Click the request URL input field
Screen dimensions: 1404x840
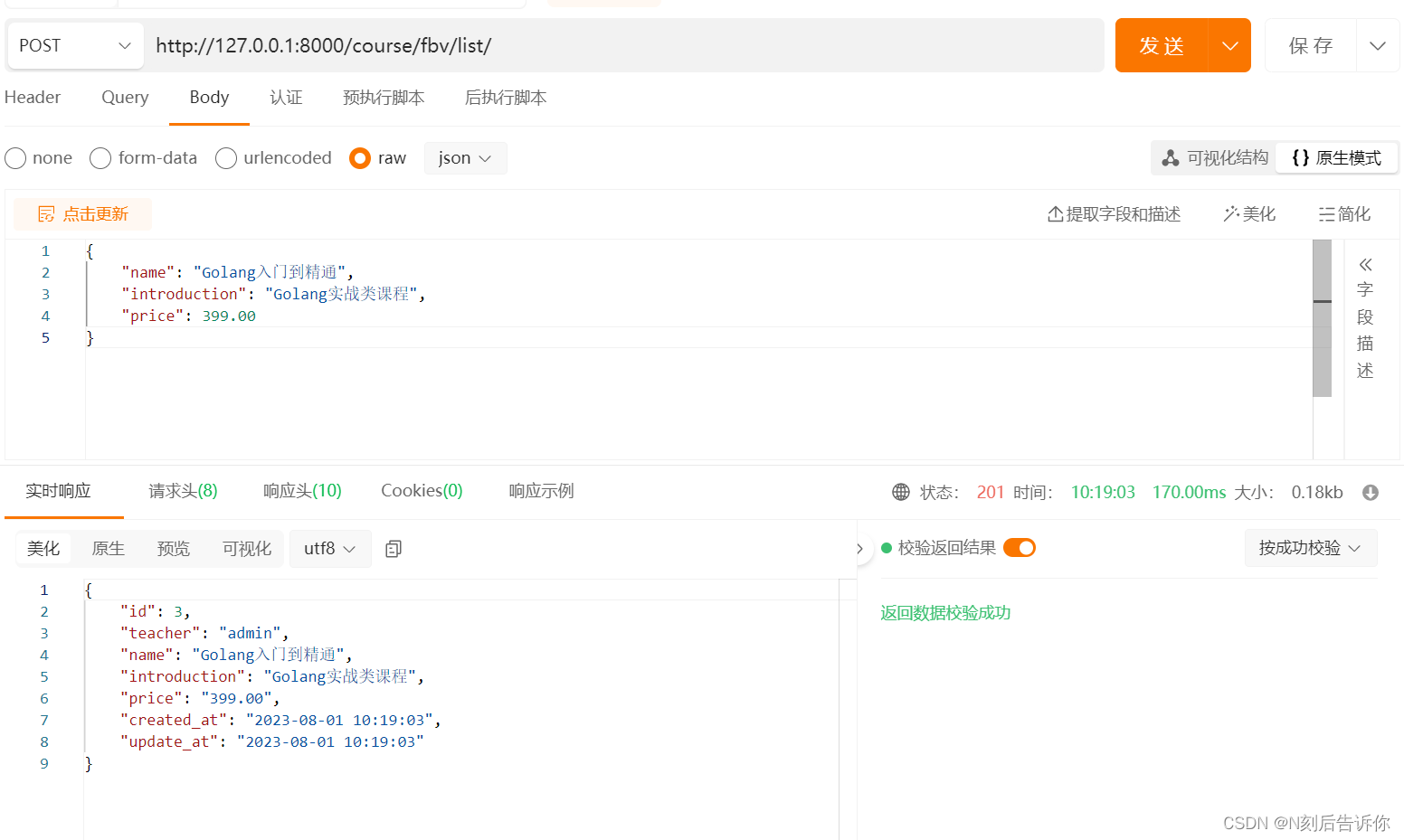point(624,45)
